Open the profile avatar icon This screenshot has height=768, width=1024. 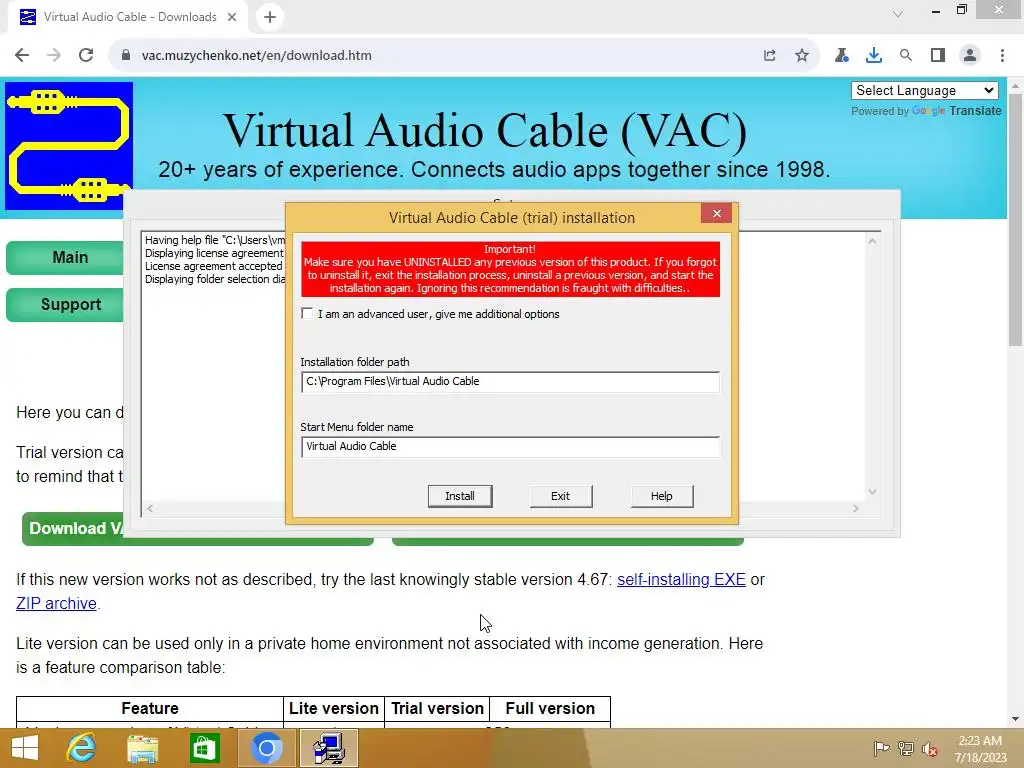(x=970, y=56)
